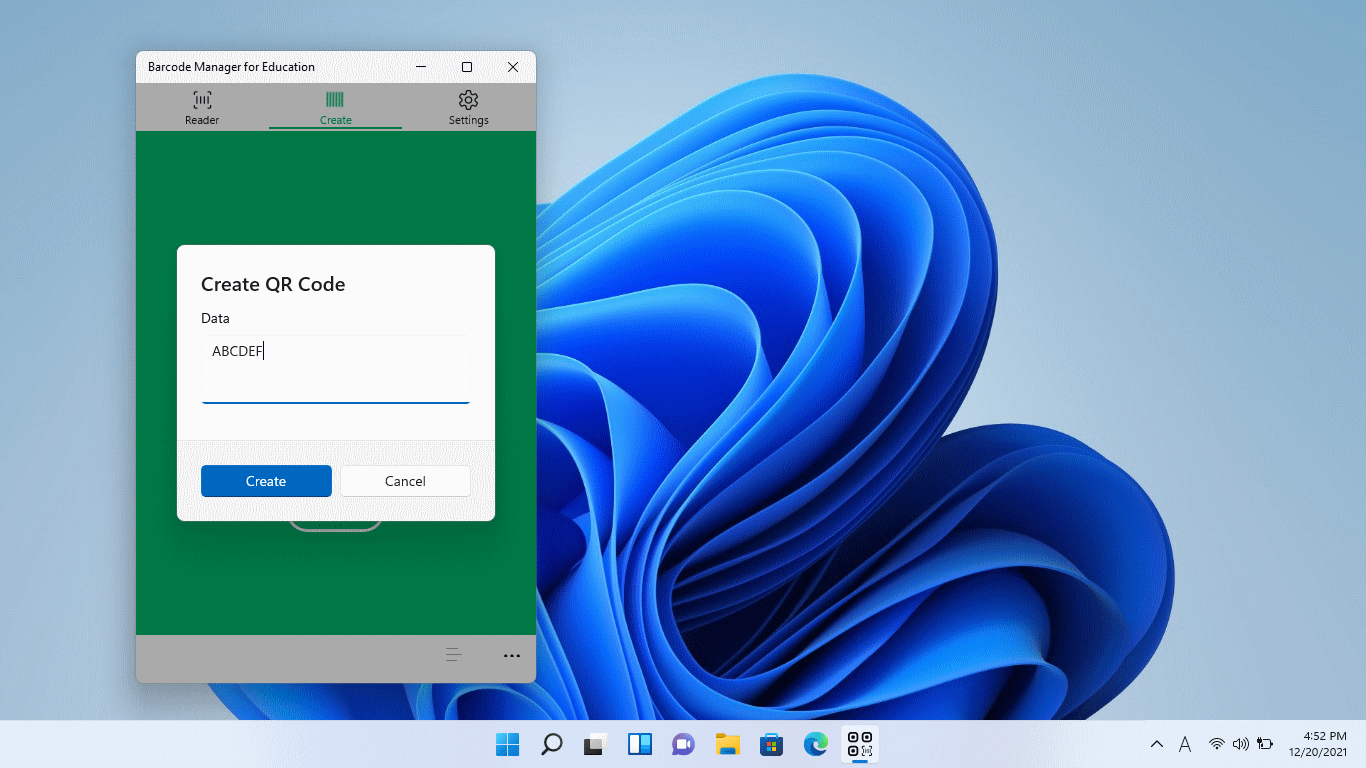Viewport: 1366px width, 768px height.
Task: Select the Reader barcode scanner icon
Action: tap(202, 100)
